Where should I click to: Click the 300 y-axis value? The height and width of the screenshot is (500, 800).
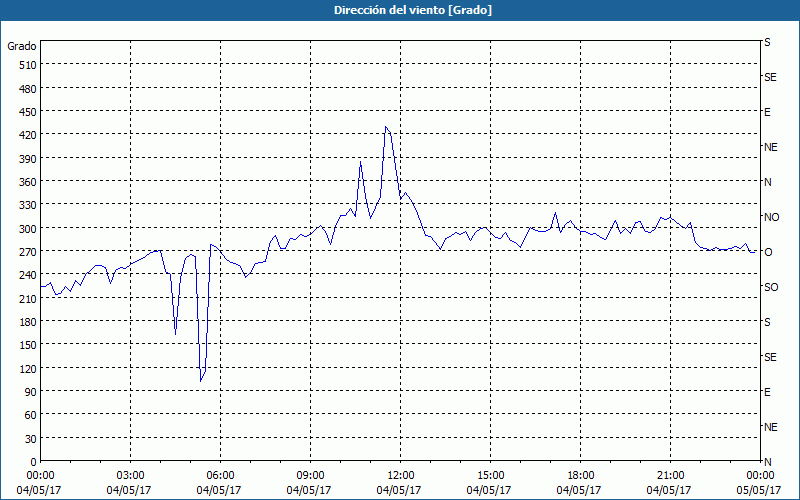click(28, 229)
